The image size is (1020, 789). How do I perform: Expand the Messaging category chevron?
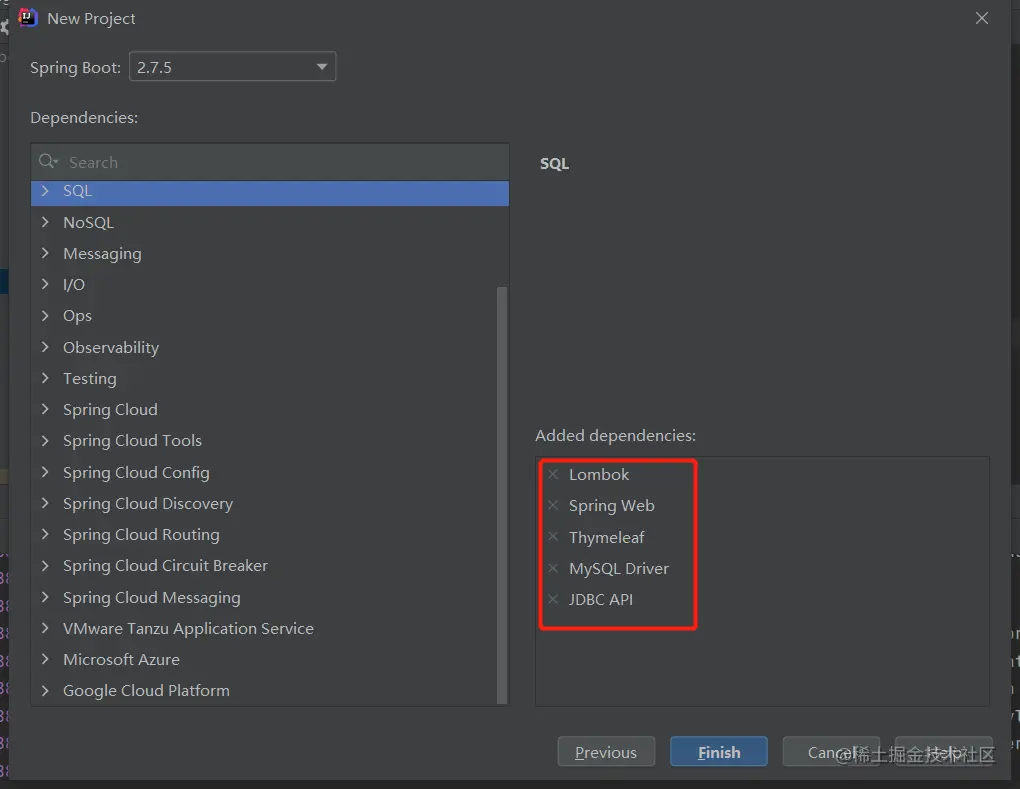click(45, 253)
